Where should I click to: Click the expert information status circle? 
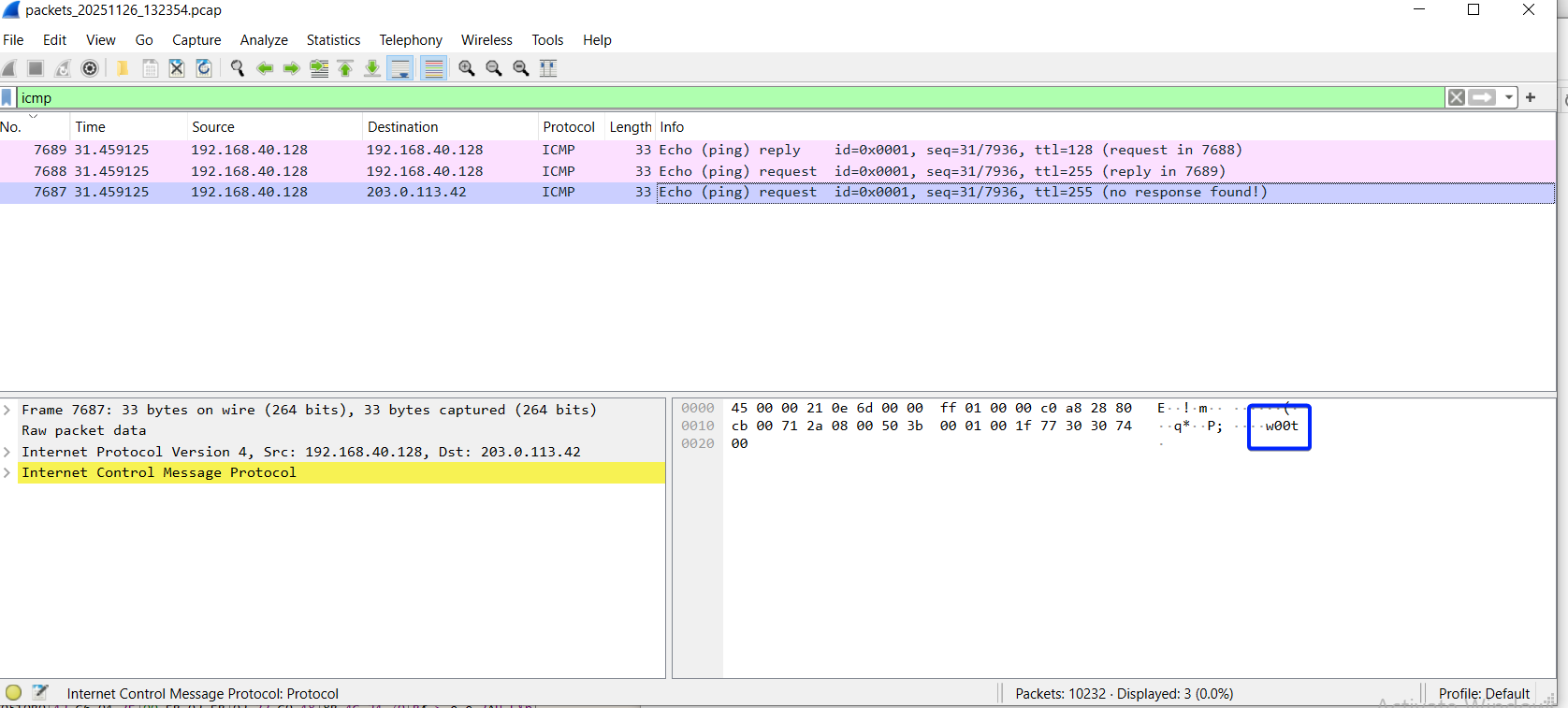(13, 693)
